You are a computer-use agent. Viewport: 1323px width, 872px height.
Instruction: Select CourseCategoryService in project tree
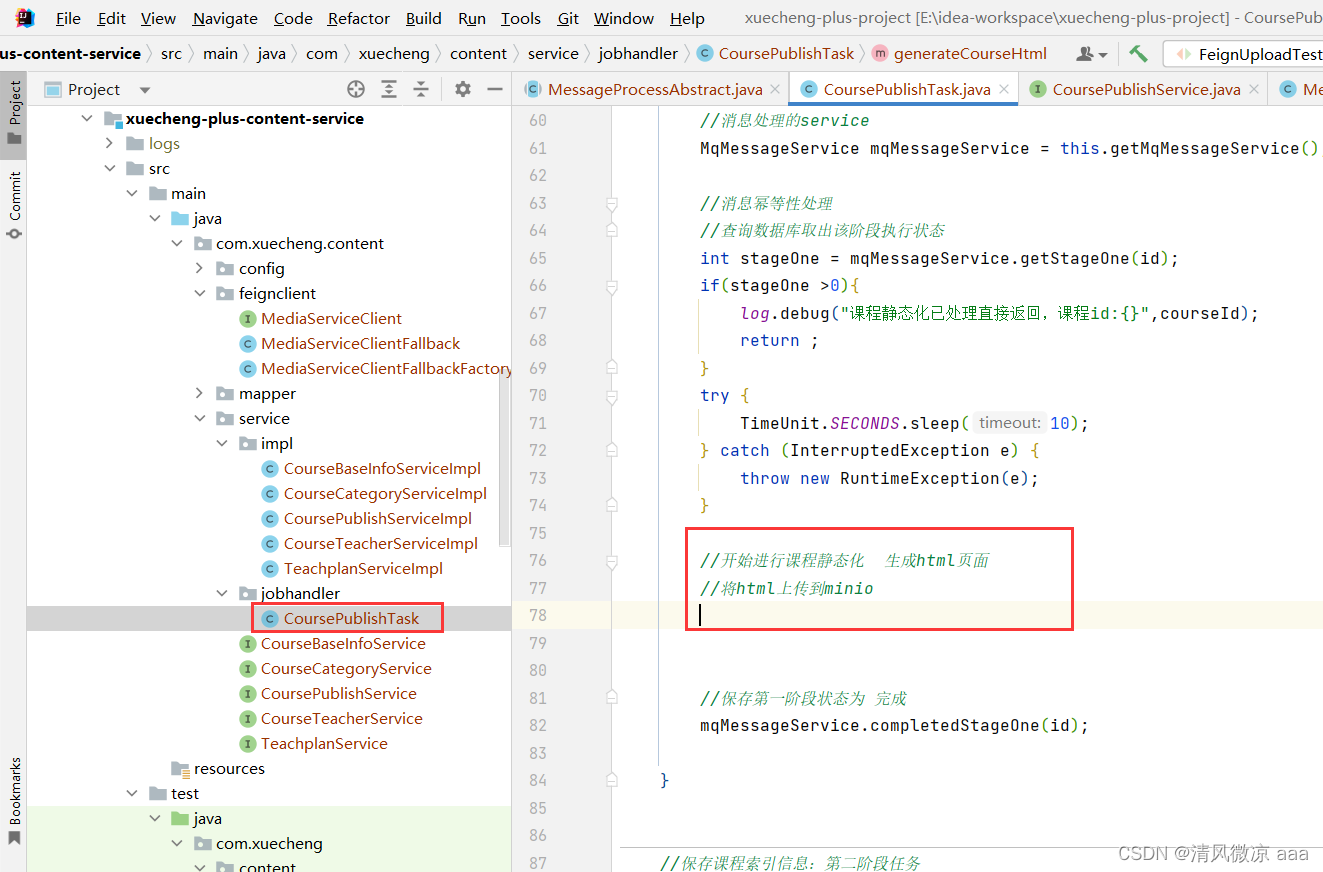[x=346, y=668]
